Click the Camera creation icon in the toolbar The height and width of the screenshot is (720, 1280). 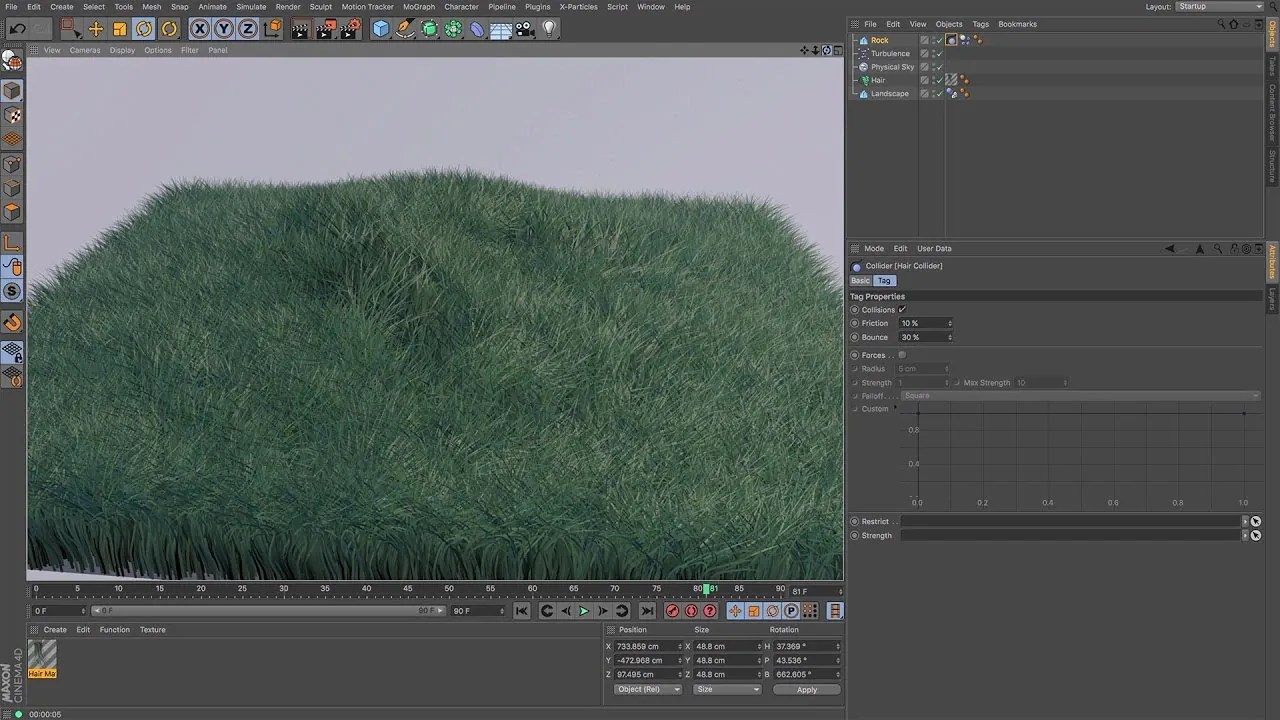[524, 29]
